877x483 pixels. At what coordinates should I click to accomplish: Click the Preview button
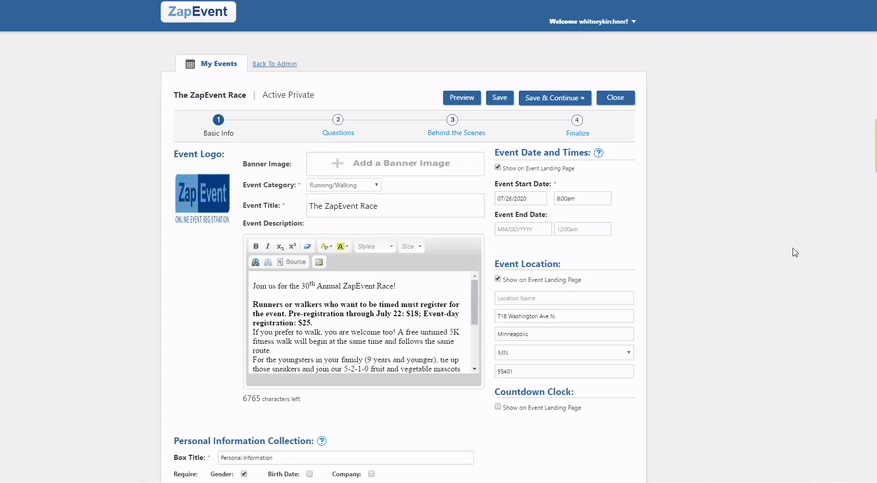click(462, 98)
